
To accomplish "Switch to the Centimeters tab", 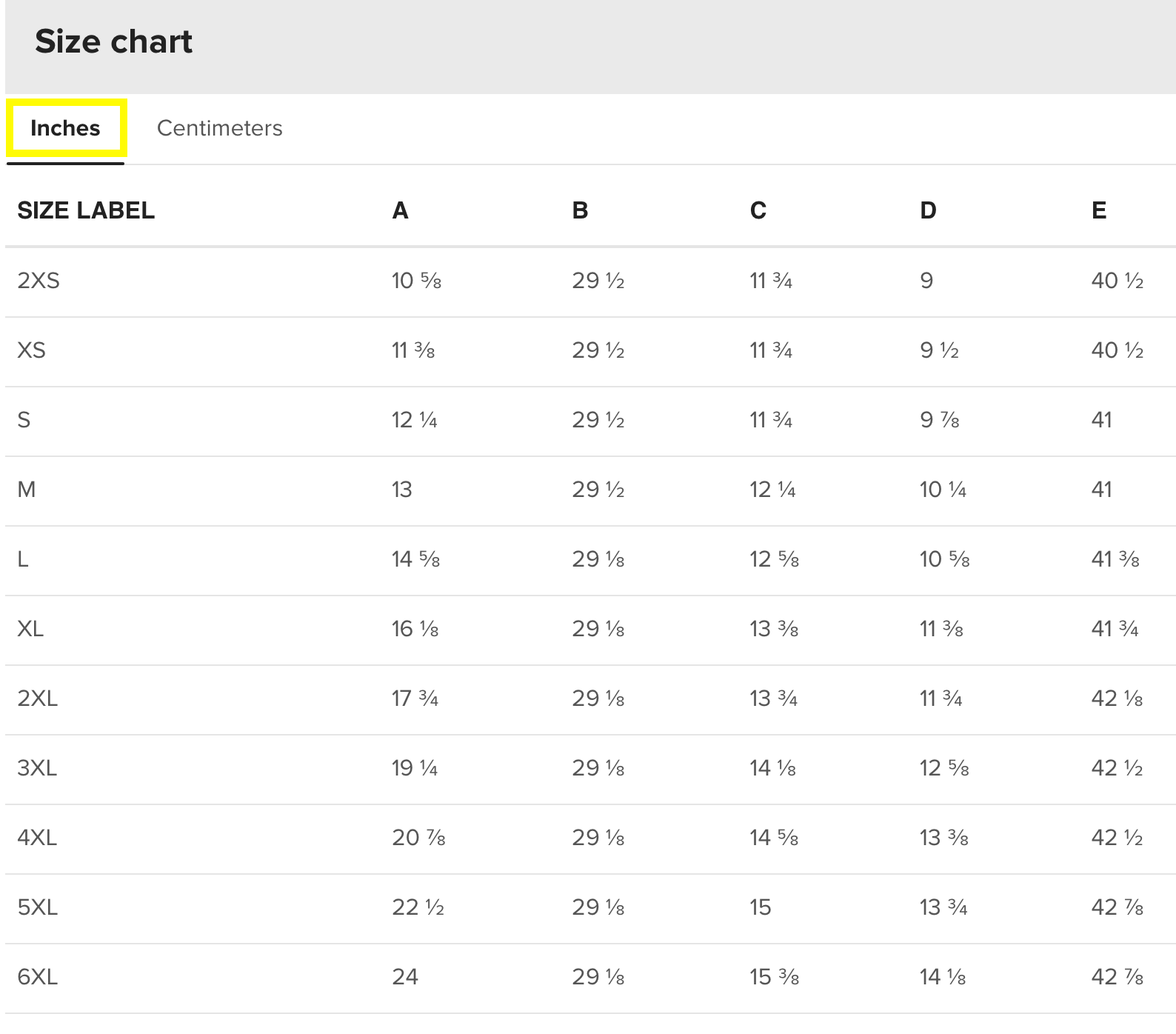I will pos(219,128).
